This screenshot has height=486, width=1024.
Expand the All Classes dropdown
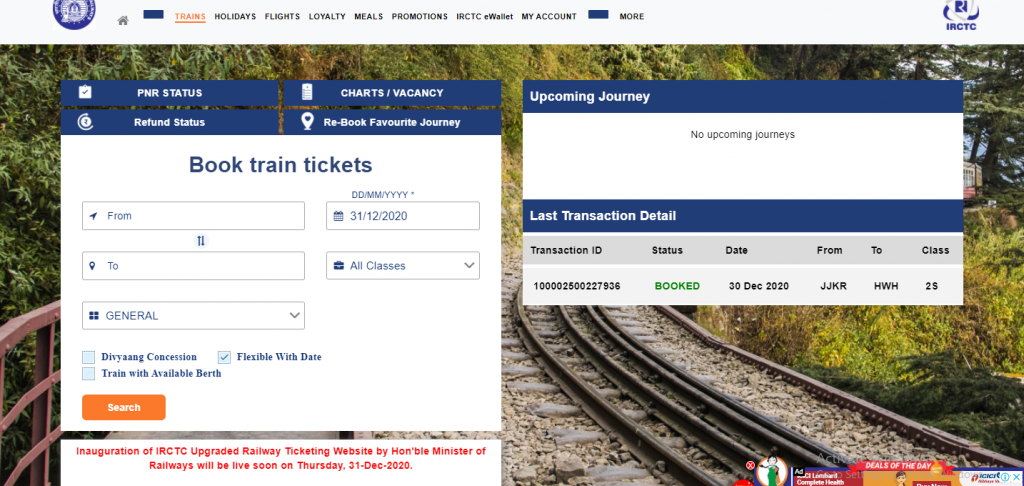click(403, 266)
